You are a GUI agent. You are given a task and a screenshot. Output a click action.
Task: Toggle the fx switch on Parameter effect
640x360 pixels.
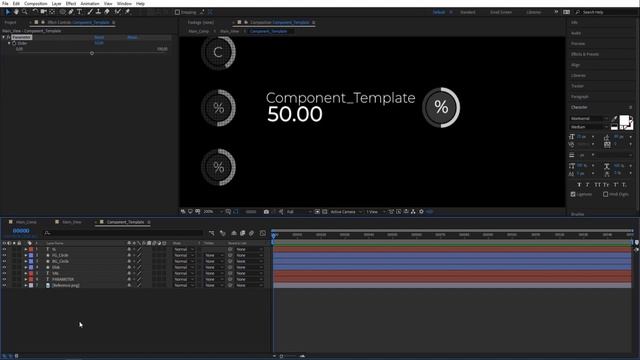[x=8, y=37]
